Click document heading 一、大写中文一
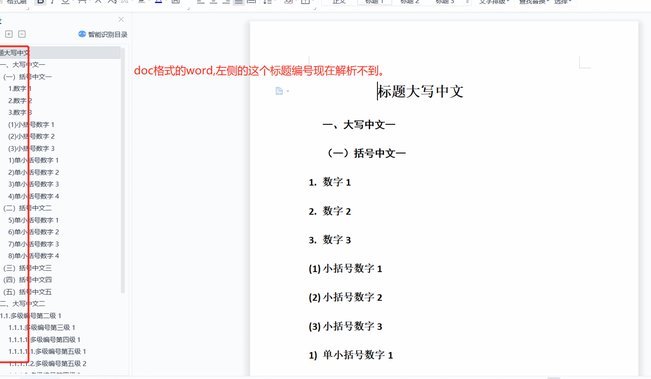Screen dimensions: 651x379 [359, 125]
